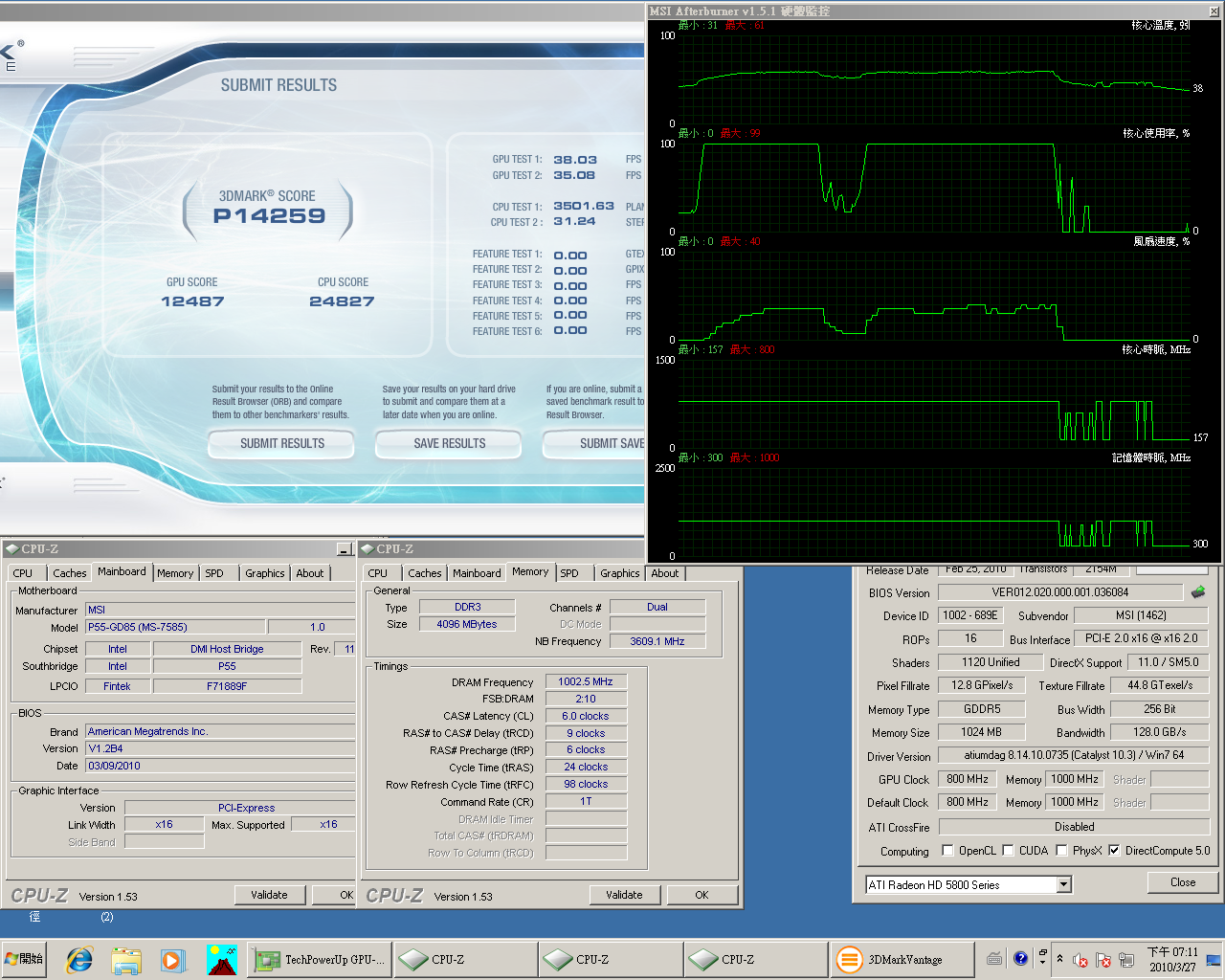1225x980 pixels.
Task: Click CPU-Z title icon of the Mainboard window
Action: (11, 548)
